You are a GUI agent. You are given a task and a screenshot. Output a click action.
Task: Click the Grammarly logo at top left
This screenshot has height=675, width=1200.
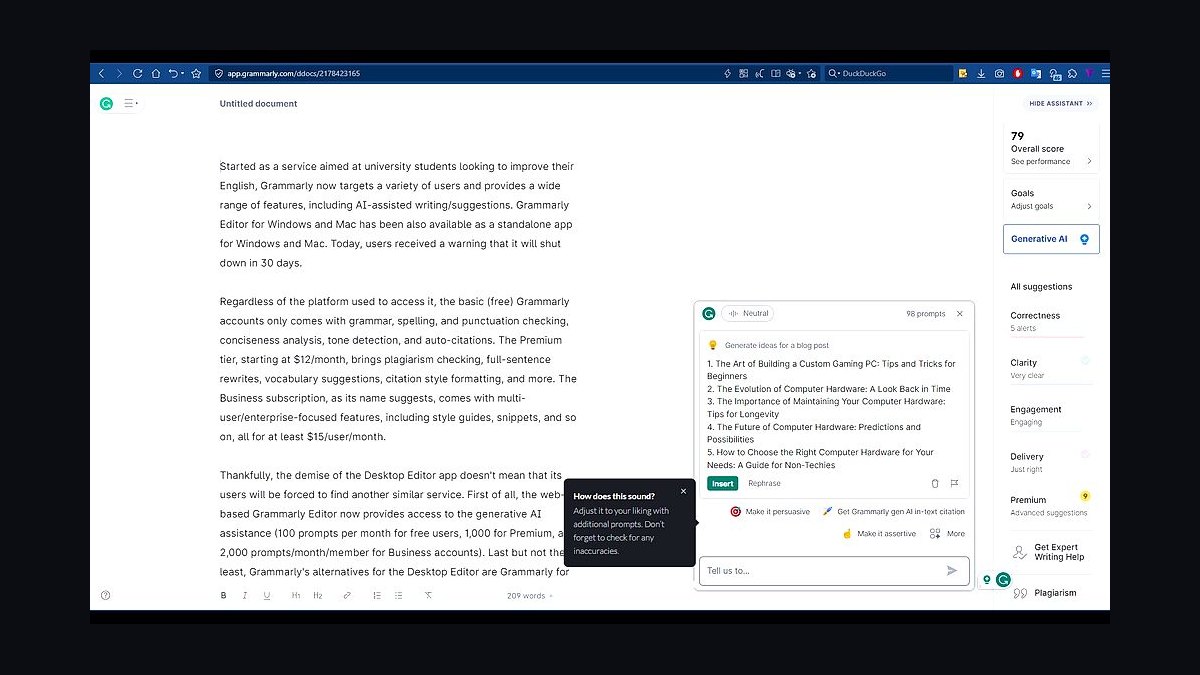(x=106, y=103)
